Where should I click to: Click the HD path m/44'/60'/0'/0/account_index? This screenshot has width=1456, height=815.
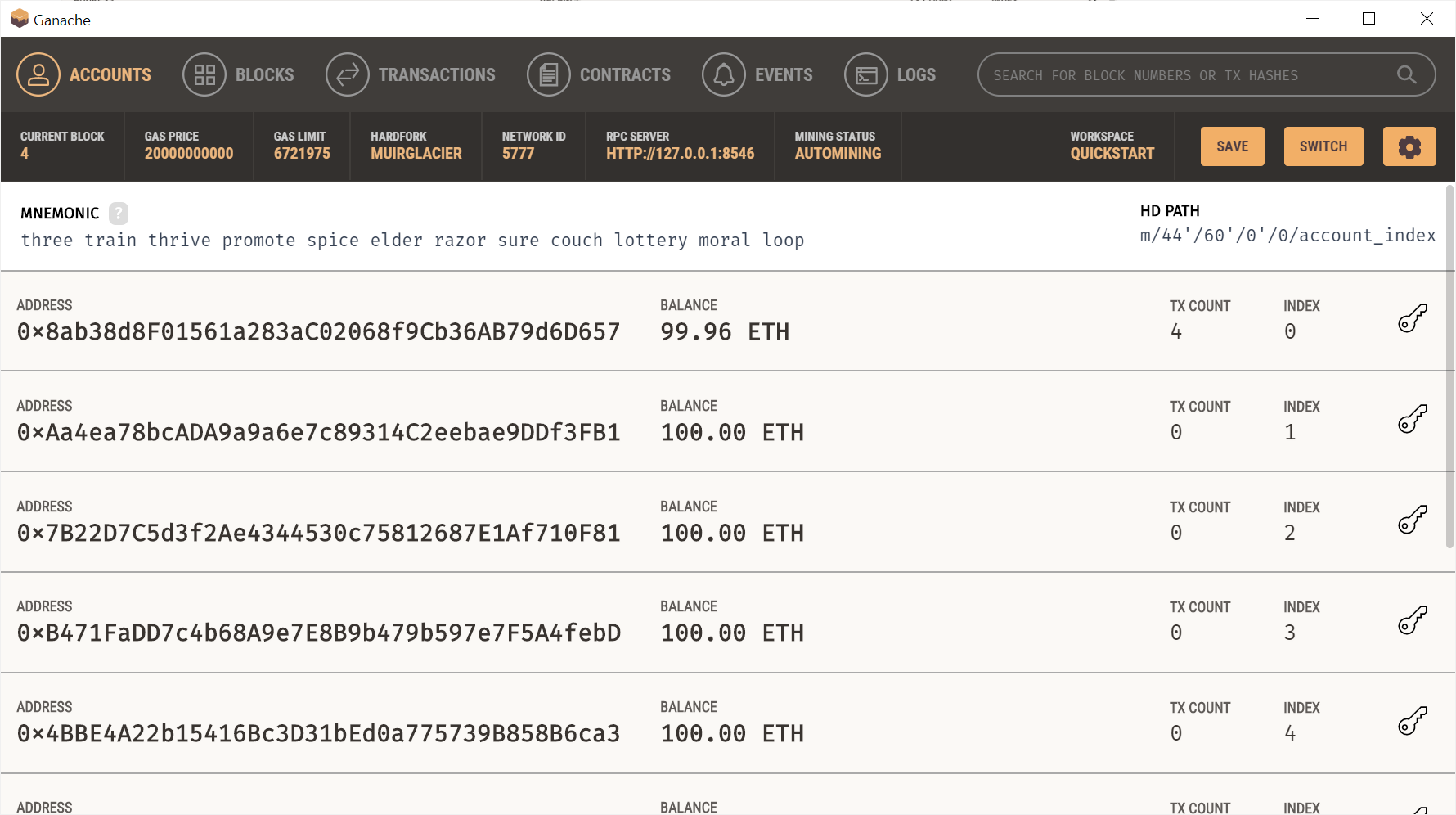point(1287,236)
